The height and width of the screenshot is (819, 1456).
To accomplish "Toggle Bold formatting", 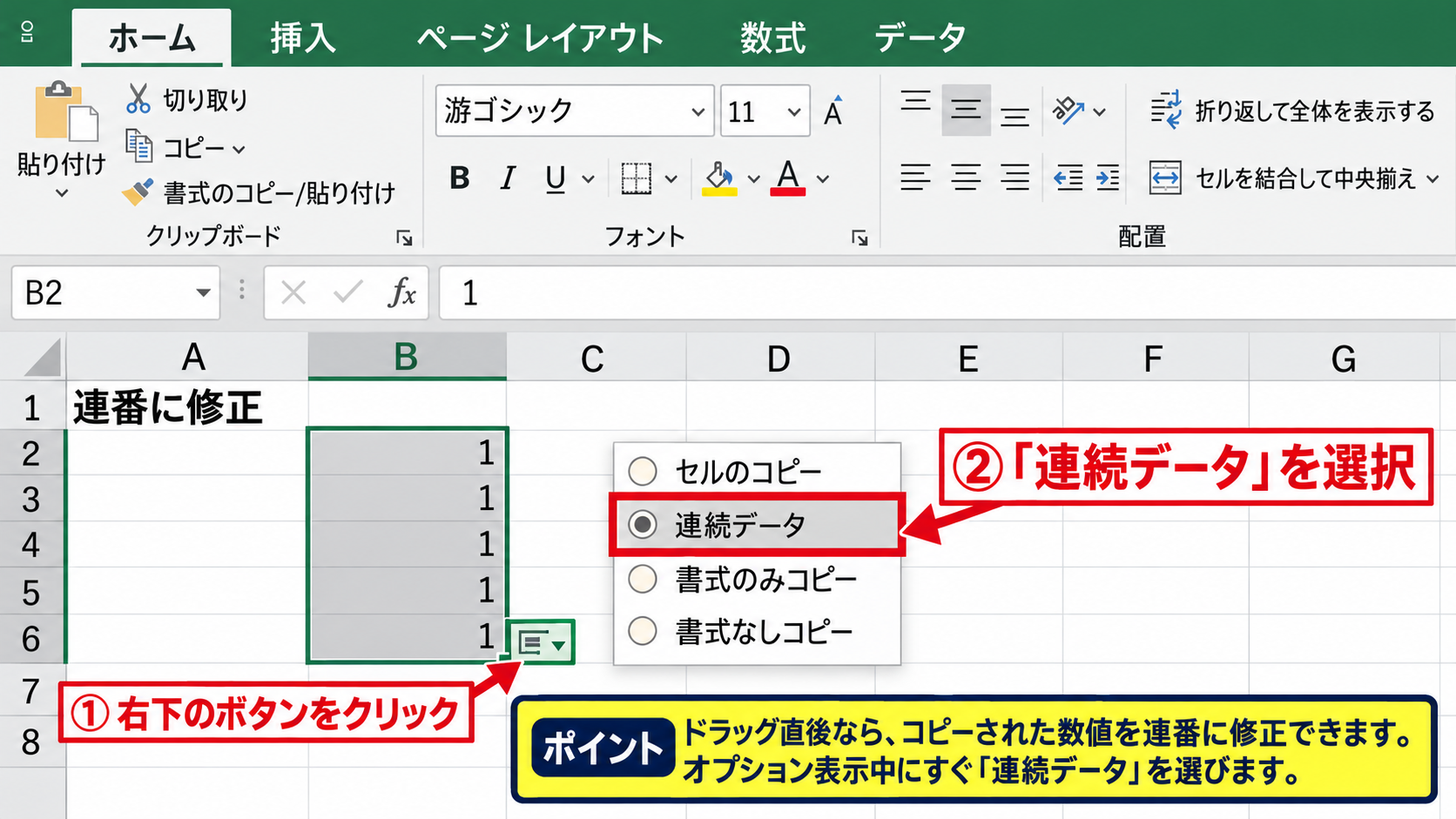I will pos(460,178).
